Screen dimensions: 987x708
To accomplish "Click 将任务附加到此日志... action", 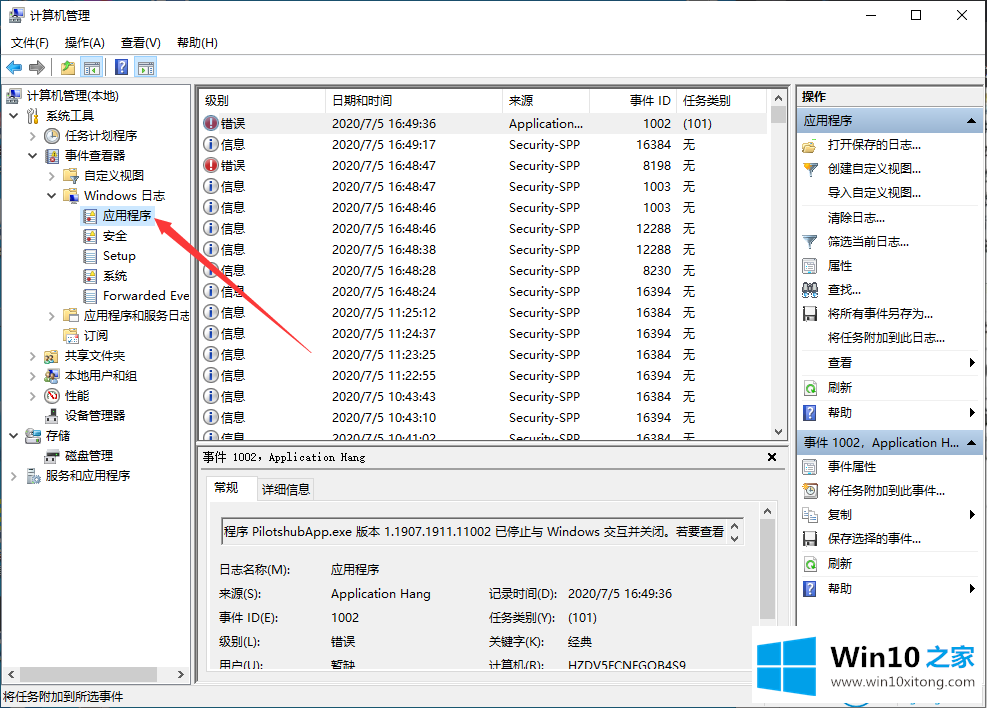I will [886, 338].
